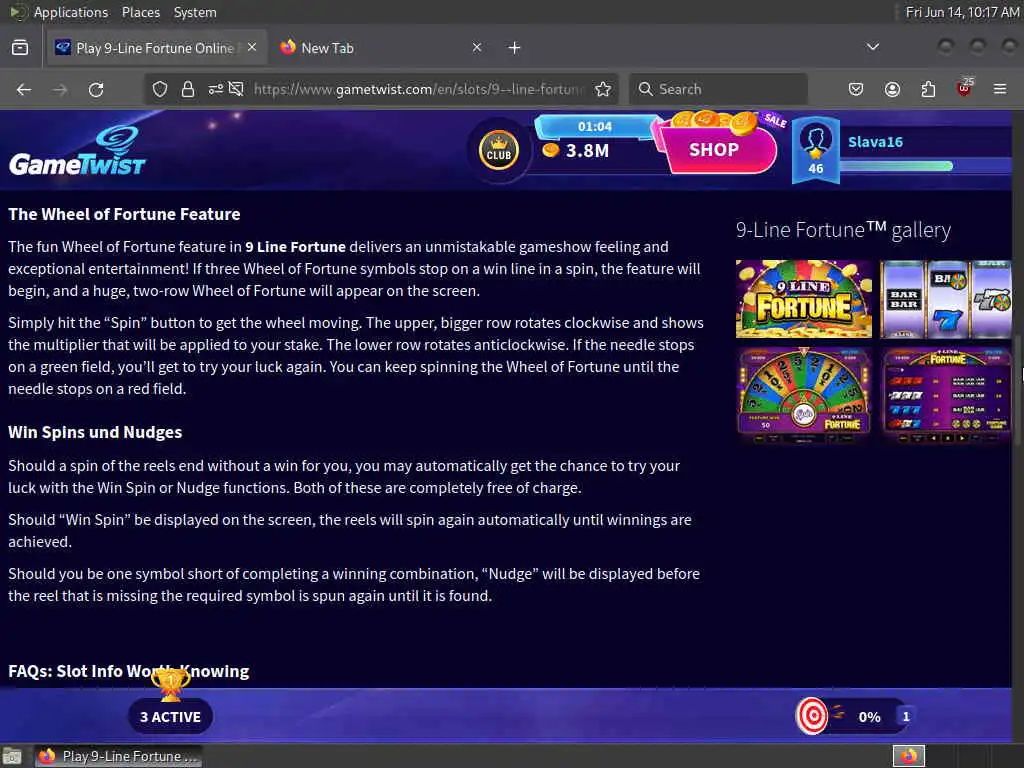Open the Firefox hamburger menu
The image size is (1024, 768).
tap(1000, 89)
